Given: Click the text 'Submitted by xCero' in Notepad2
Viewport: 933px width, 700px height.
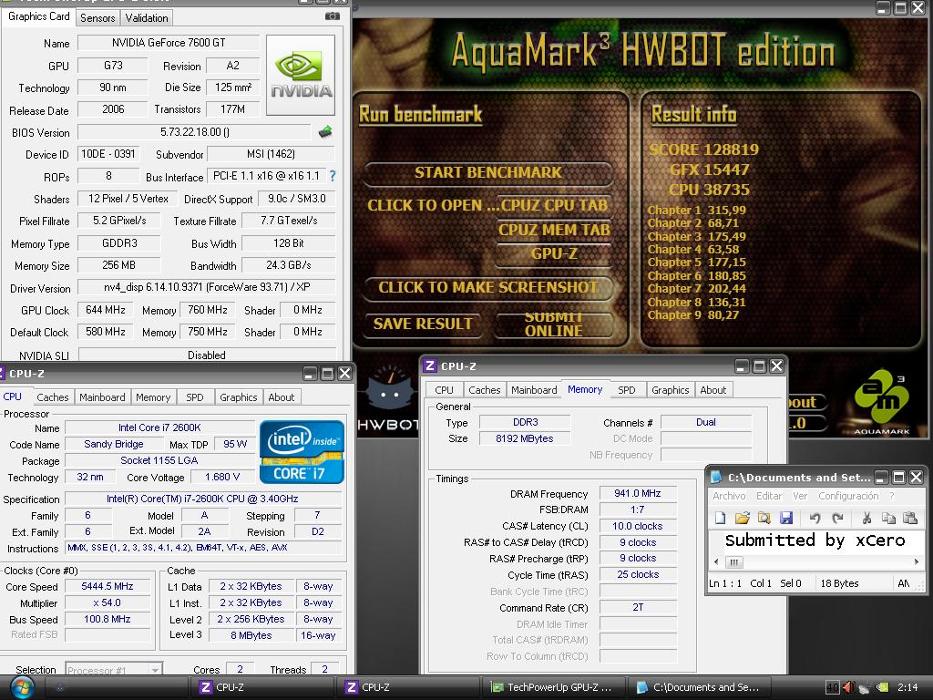Looking at the screenshot, I should point(815,540).
